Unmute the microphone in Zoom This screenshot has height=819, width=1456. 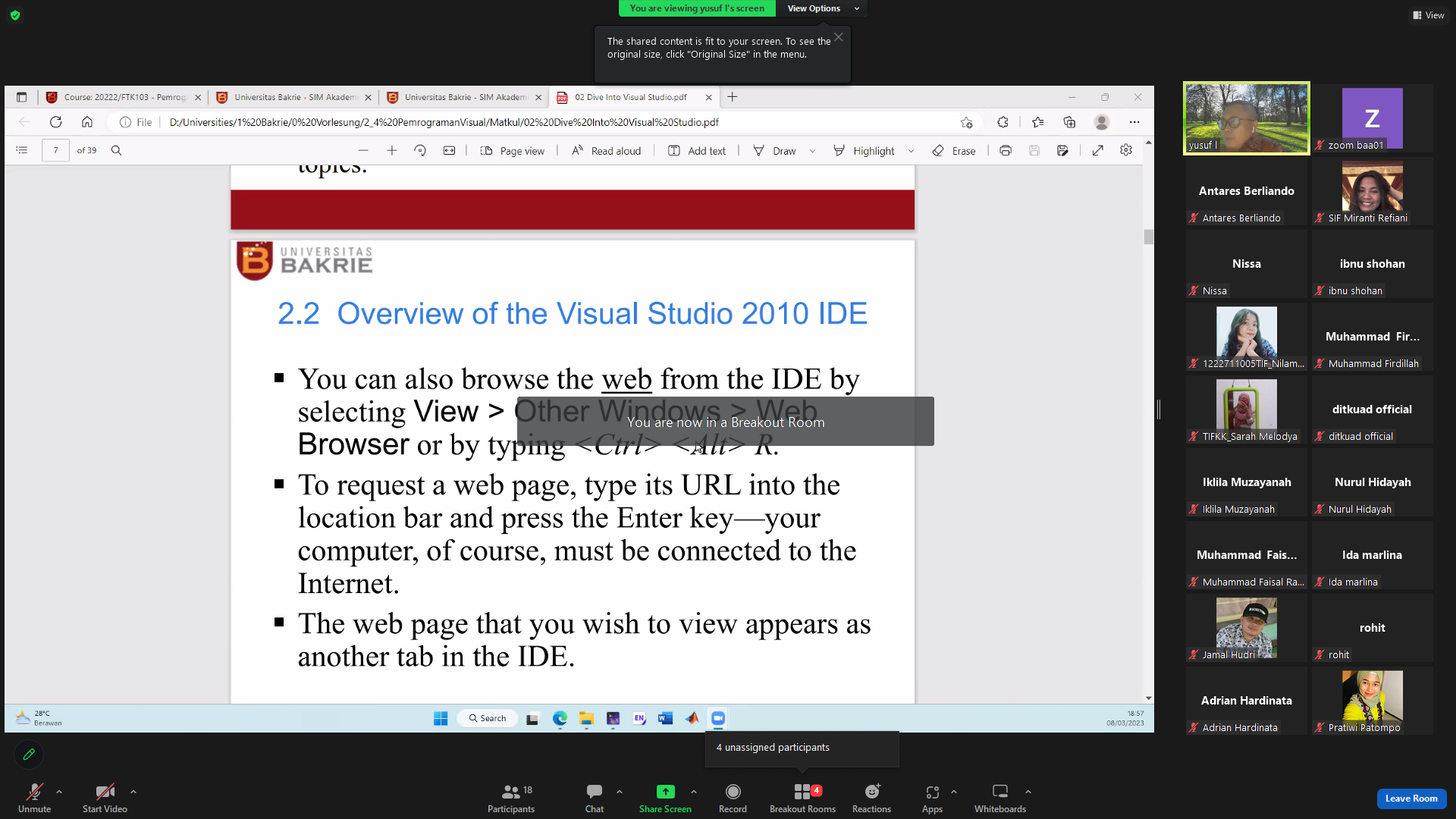click(34, 798)
